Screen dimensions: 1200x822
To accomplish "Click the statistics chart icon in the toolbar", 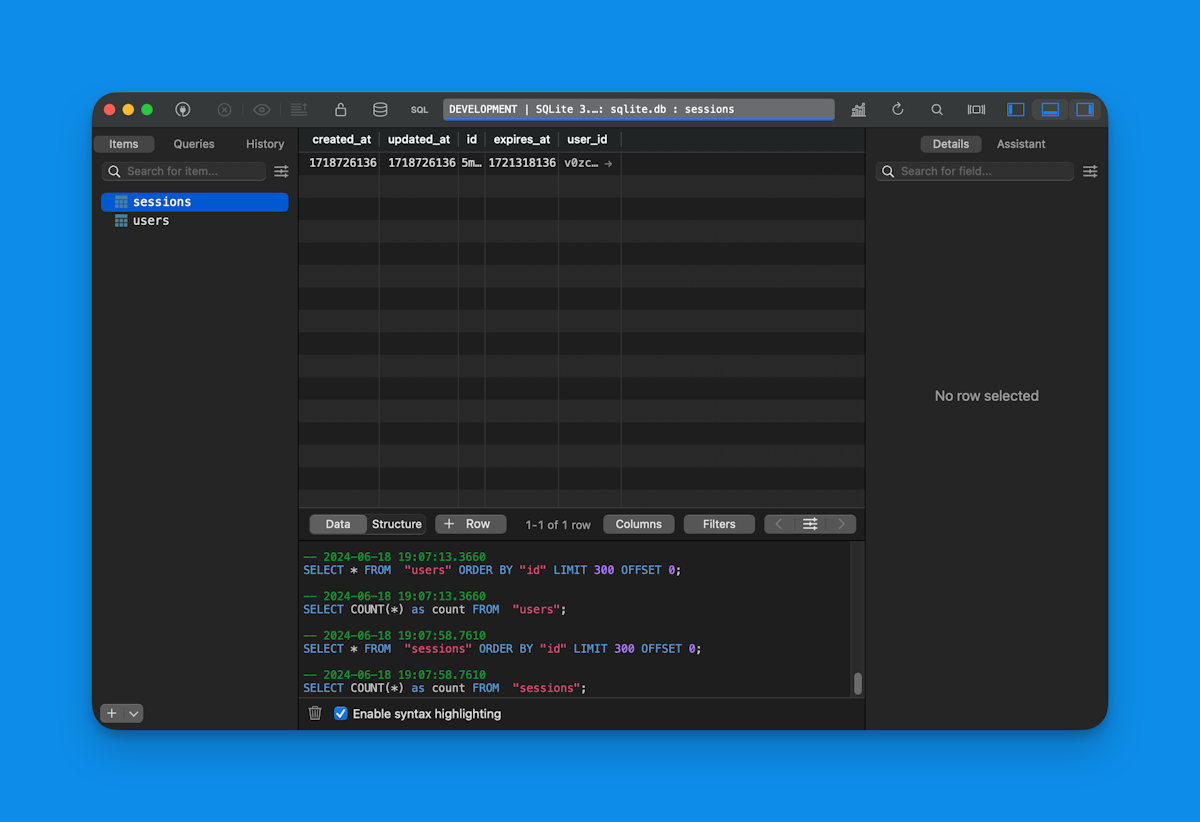I will (x=858, y=109).
